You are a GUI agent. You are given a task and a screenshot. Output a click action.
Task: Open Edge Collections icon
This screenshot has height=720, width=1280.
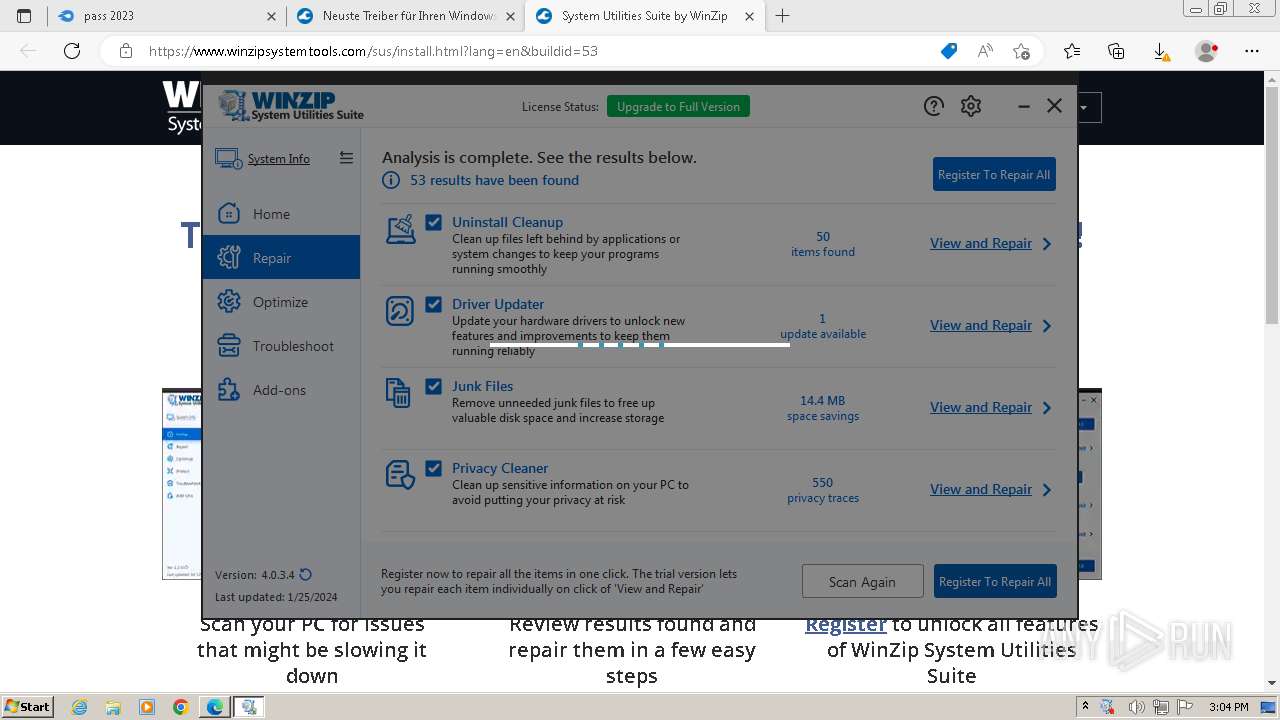(x=1116, y=51)
